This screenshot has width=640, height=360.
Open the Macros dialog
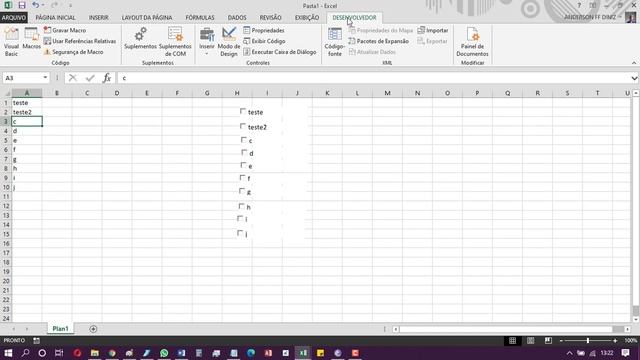click(31, 39)
